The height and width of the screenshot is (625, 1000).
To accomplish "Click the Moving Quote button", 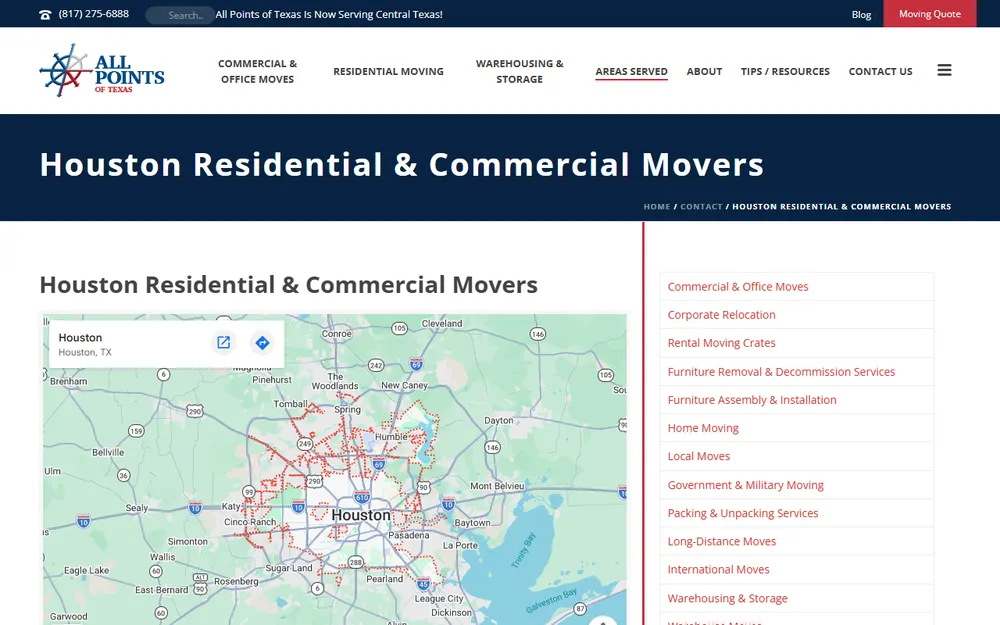I will pos(929,13).
